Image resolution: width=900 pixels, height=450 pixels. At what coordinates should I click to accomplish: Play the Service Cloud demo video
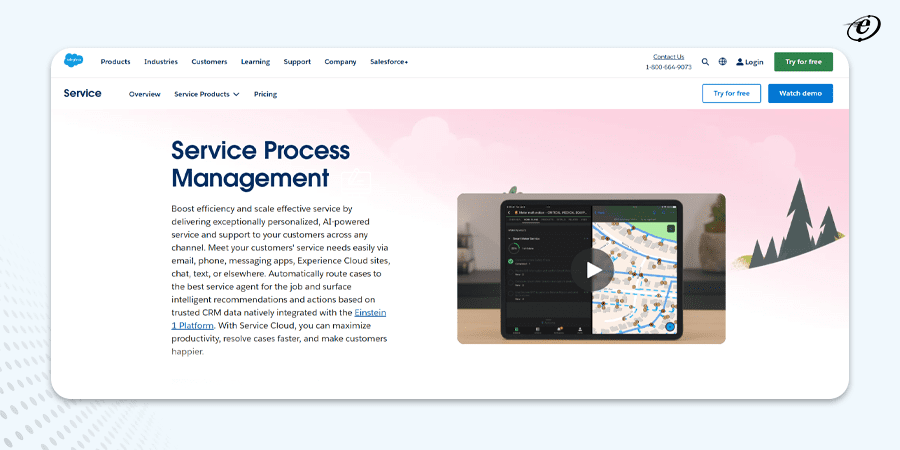pos(592,270)
